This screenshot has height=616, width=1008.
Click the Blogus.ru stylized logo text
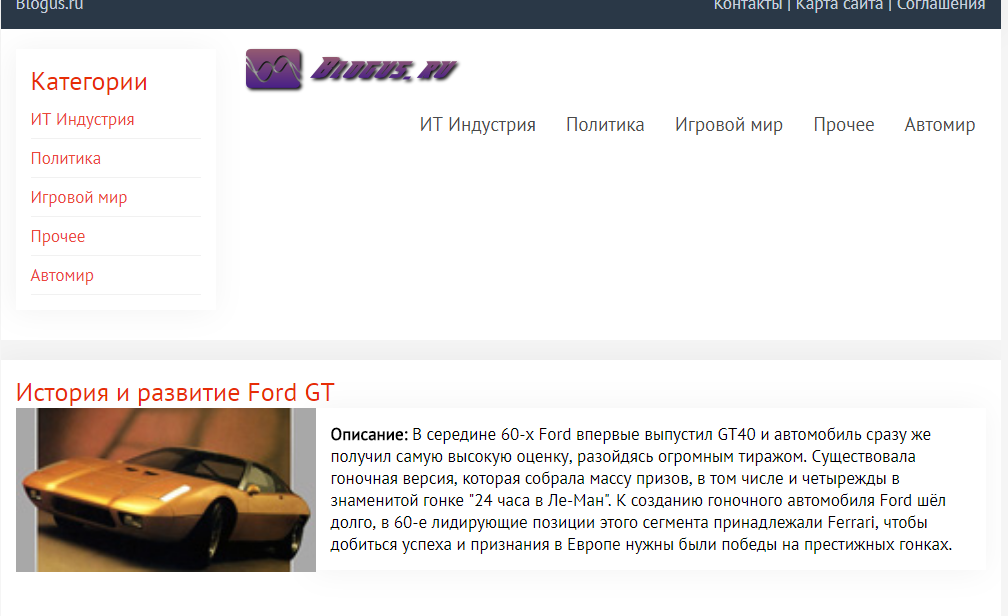[x=384, y=69]
